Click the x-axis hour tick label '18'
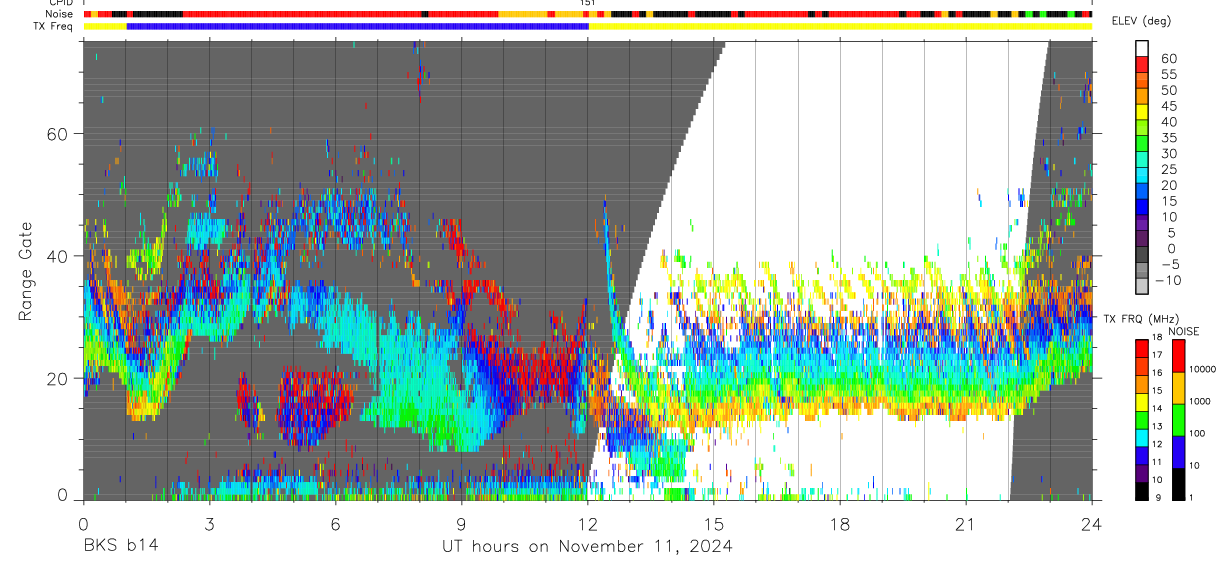The height and width of the screenshot is (567, 1228). [x=840, y=525]
